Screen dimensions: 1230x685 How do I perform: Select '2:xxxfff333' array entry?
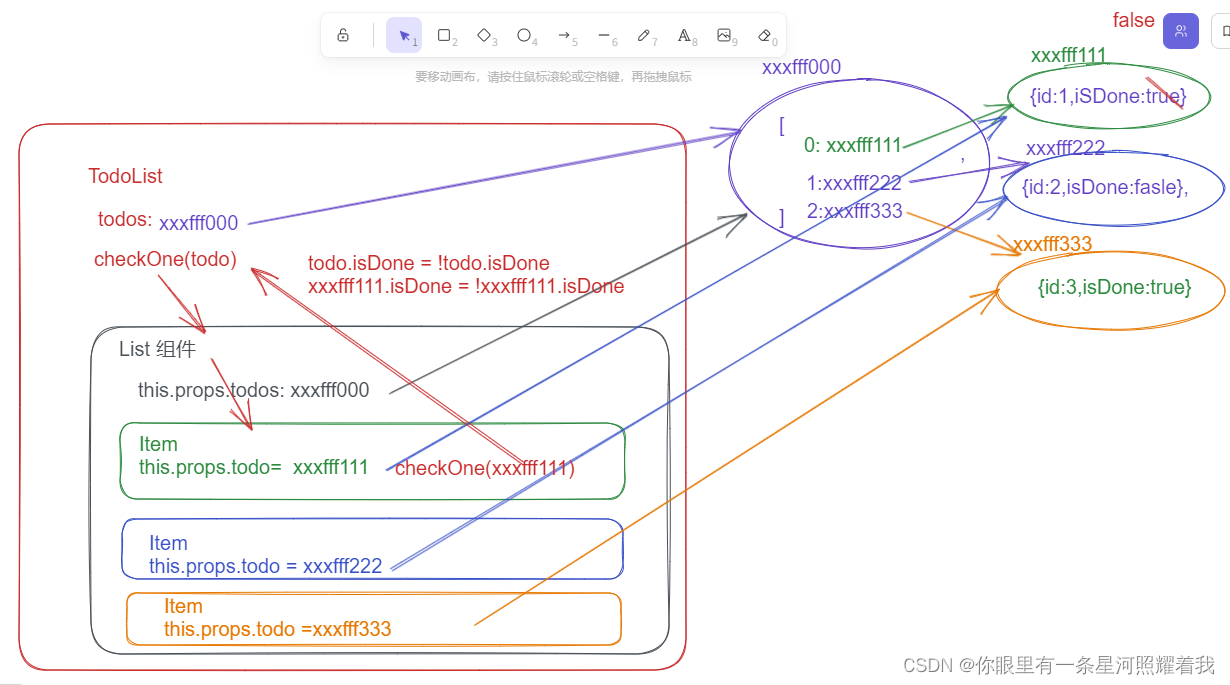pos(855,211)
